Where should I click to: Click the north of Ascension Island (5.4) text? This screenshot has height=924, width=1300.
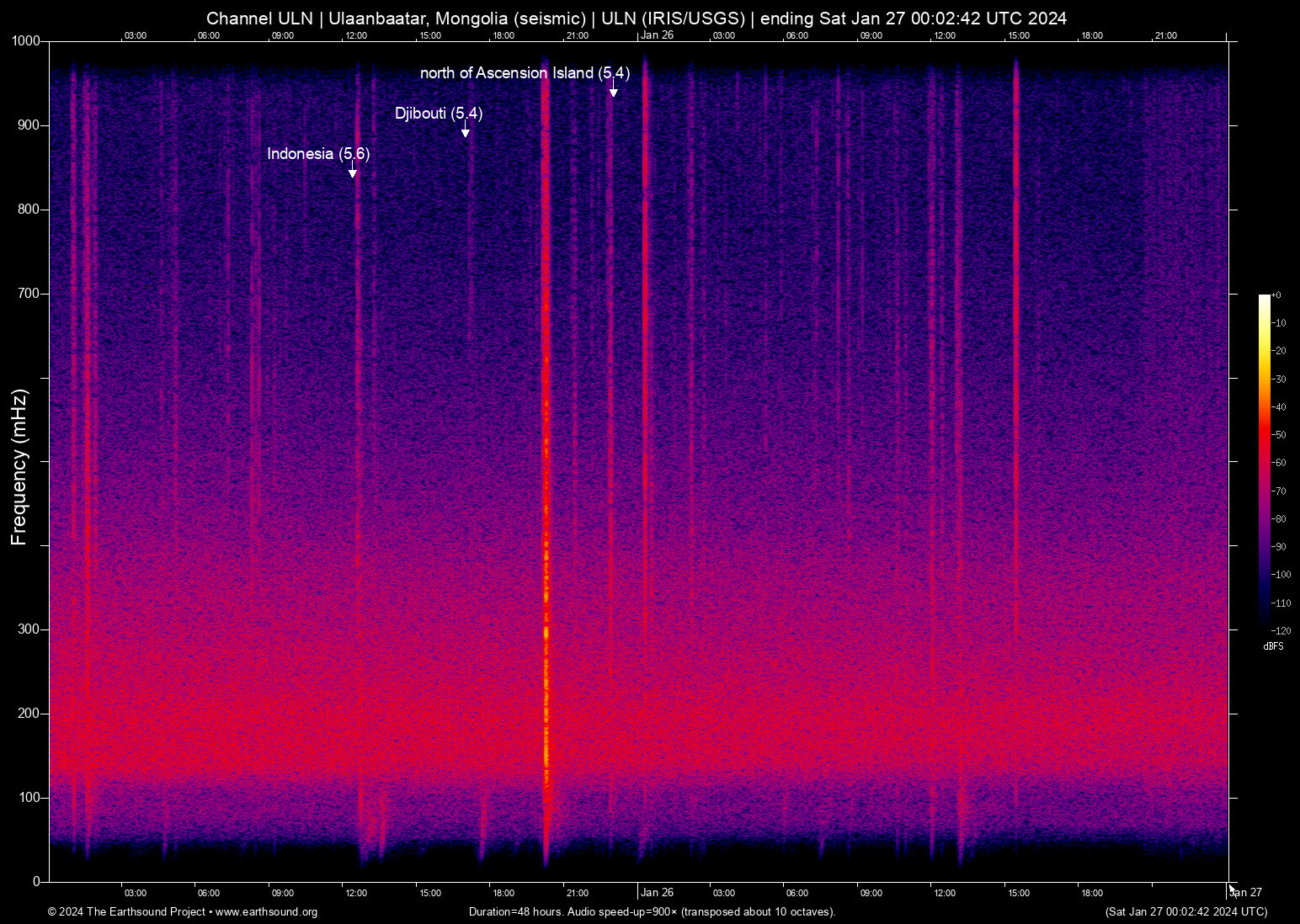[525, 73]
